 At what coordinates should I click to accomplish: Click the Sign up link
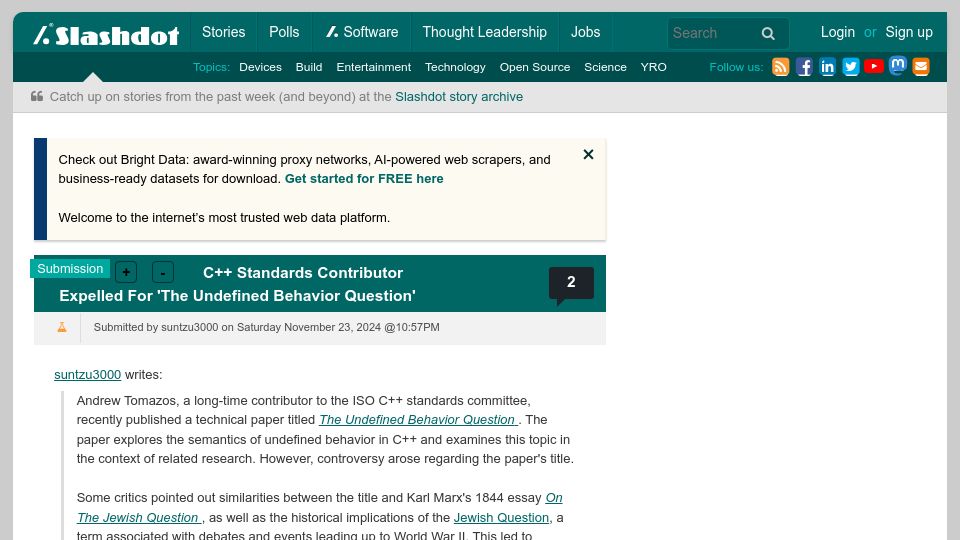click(x=909, y=32)
